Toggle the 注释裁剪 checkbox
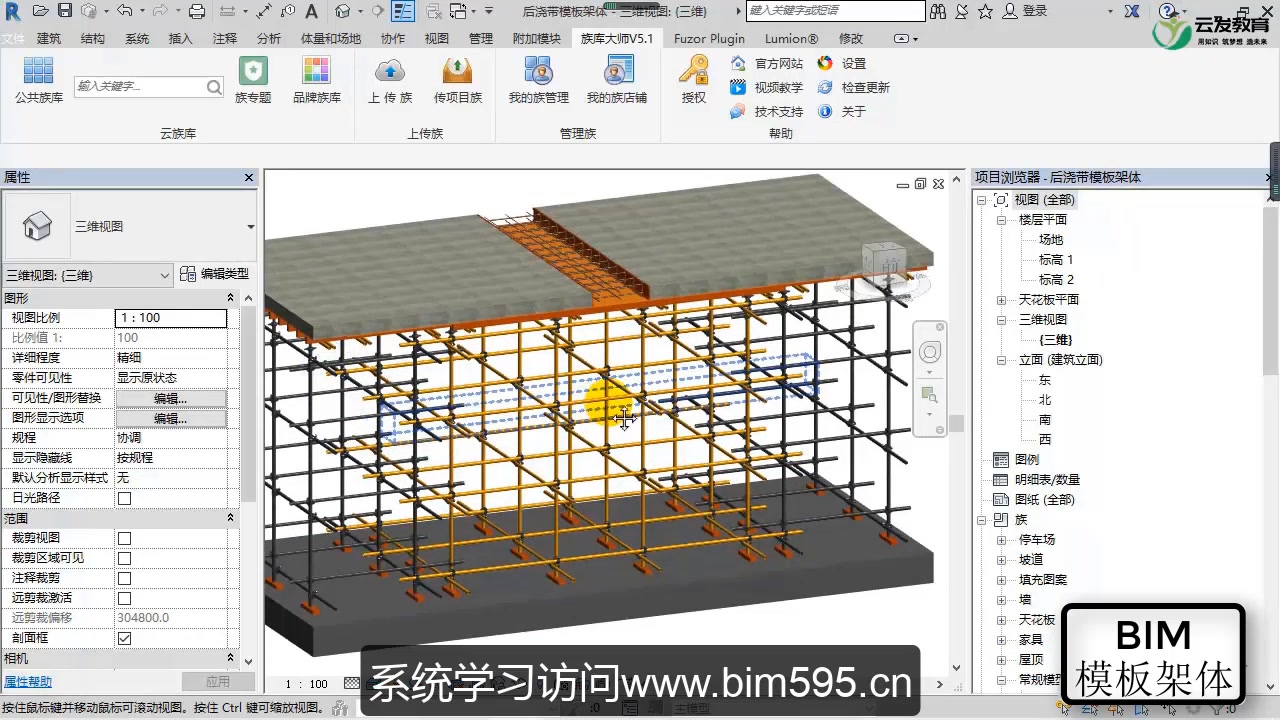The image size is (1280, 720). pyautogui.click(x=124, y=578)
